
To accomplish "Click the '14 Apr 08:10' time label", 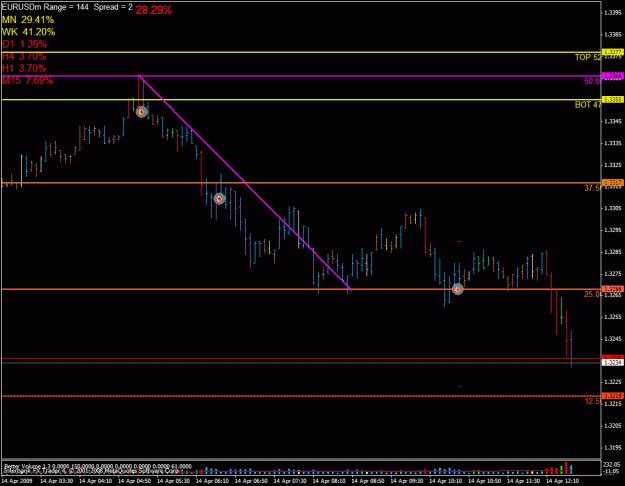I will click(x=329, y=481).
